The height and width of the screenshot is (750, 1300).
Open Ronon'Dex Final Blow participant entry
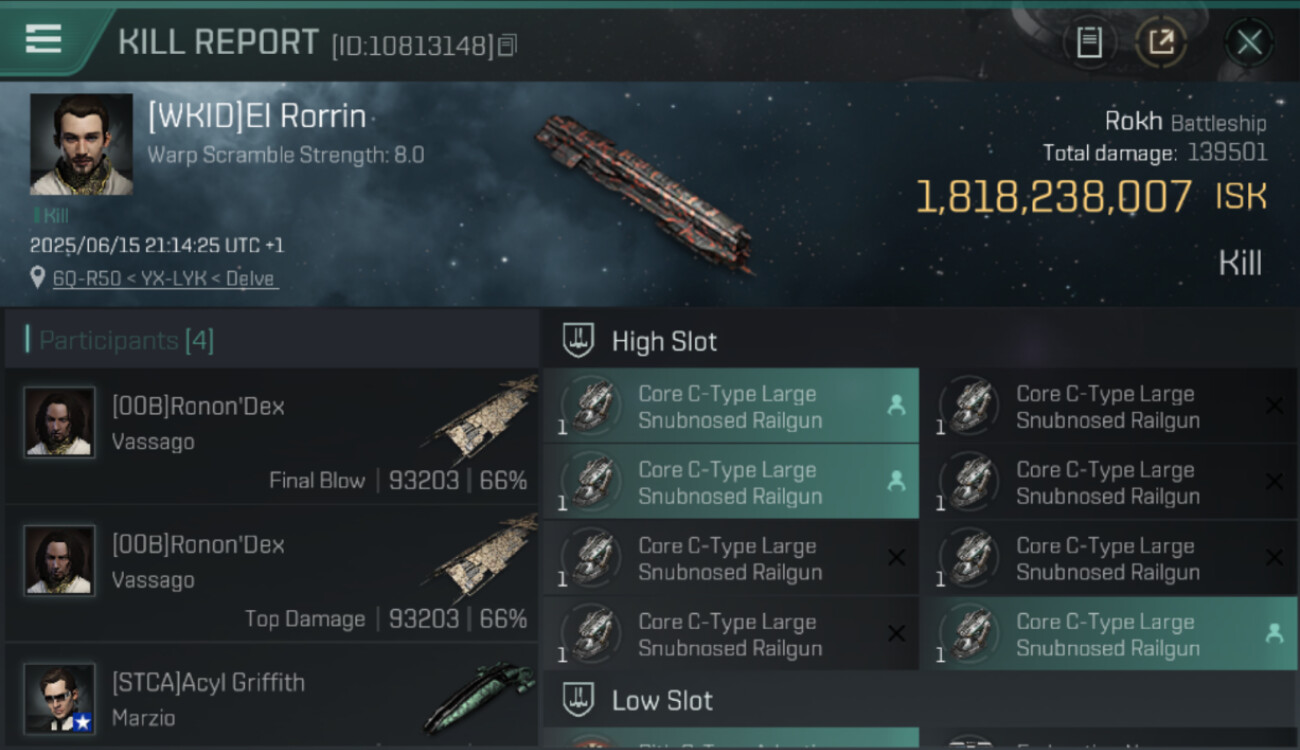272,442
